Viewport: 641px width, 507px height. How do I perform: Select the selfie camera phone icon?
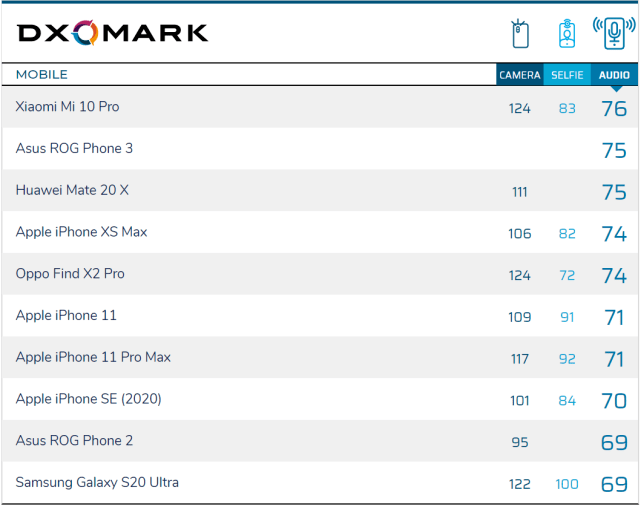pyautogui.click(x=567, y=34)
